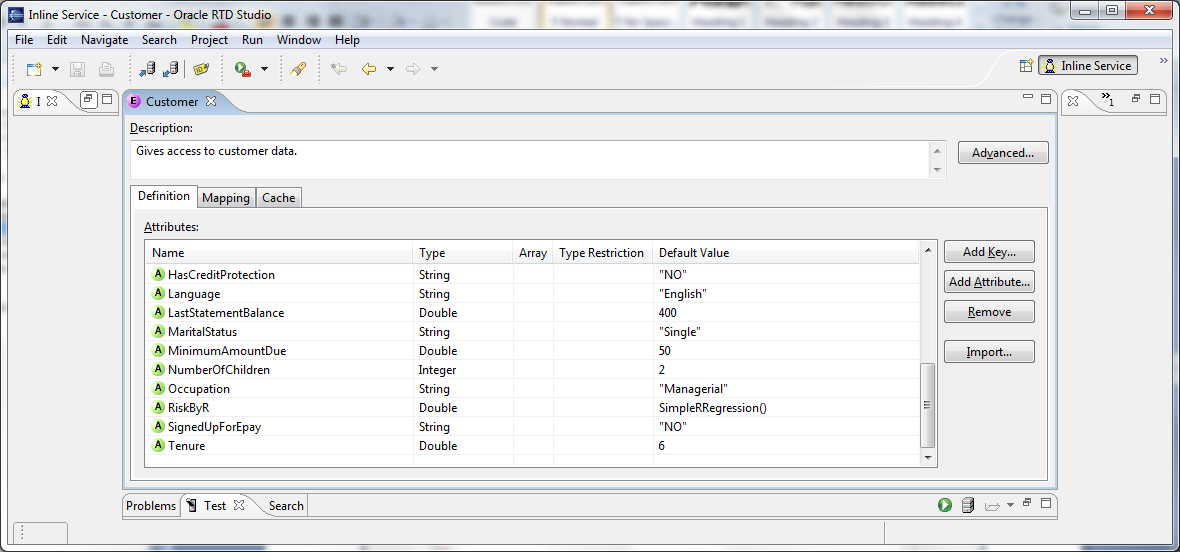Switch to the Problems tab

click(151, 506)
